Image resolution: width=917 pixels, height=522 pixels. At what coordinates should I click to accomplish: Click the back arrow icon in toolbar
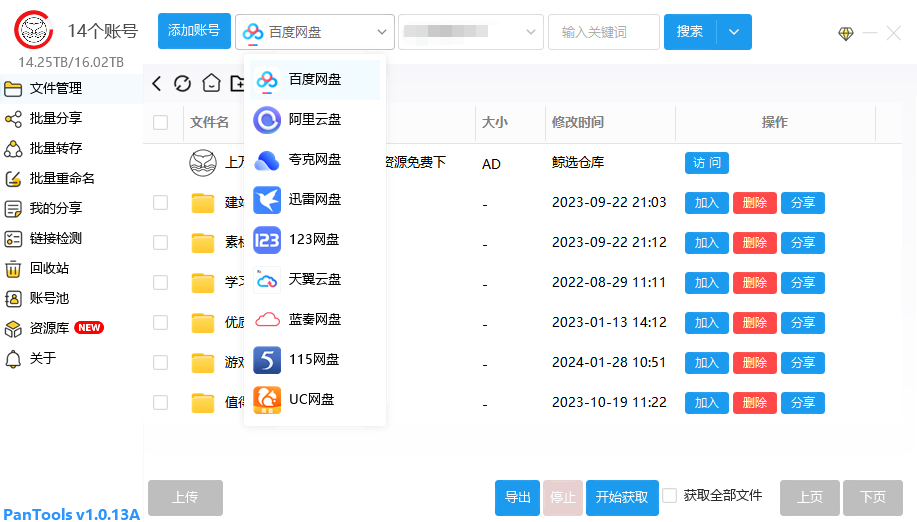coord(156,84)
